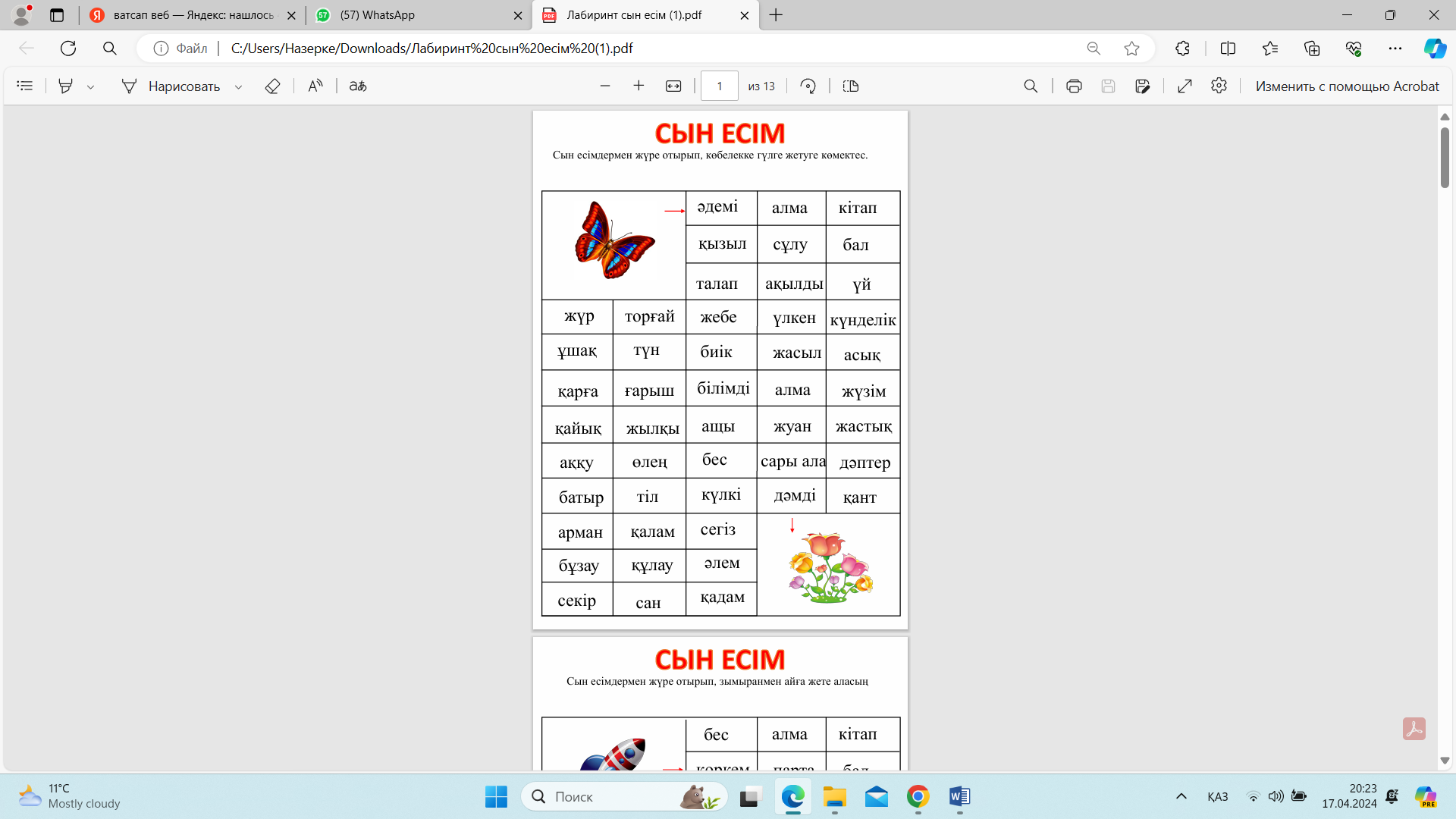Activate the Нарисовать draw tool
This screenshot has height=819, width=1456.
pyautogui.click(x=171, y=86)
